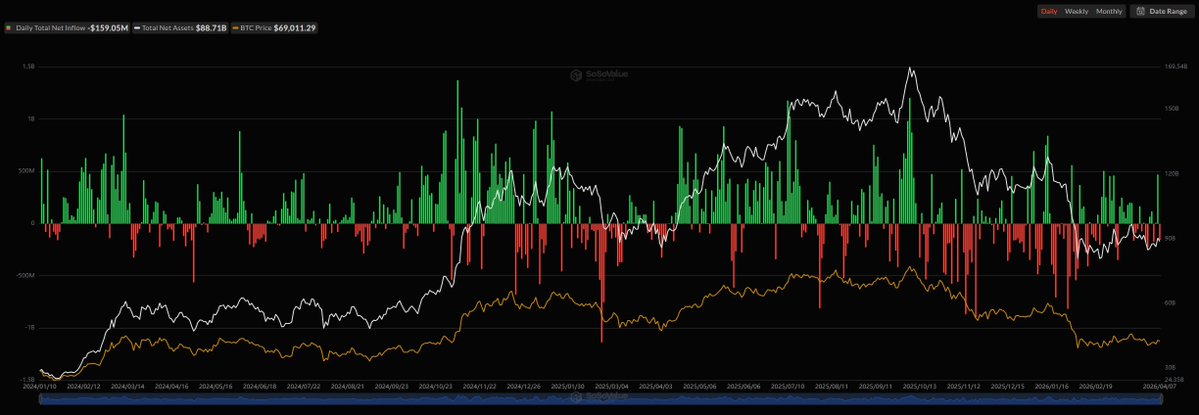Click the white Total Net Assets legend marker
This screenshot has height=415, width=1199.
[136, 28]
